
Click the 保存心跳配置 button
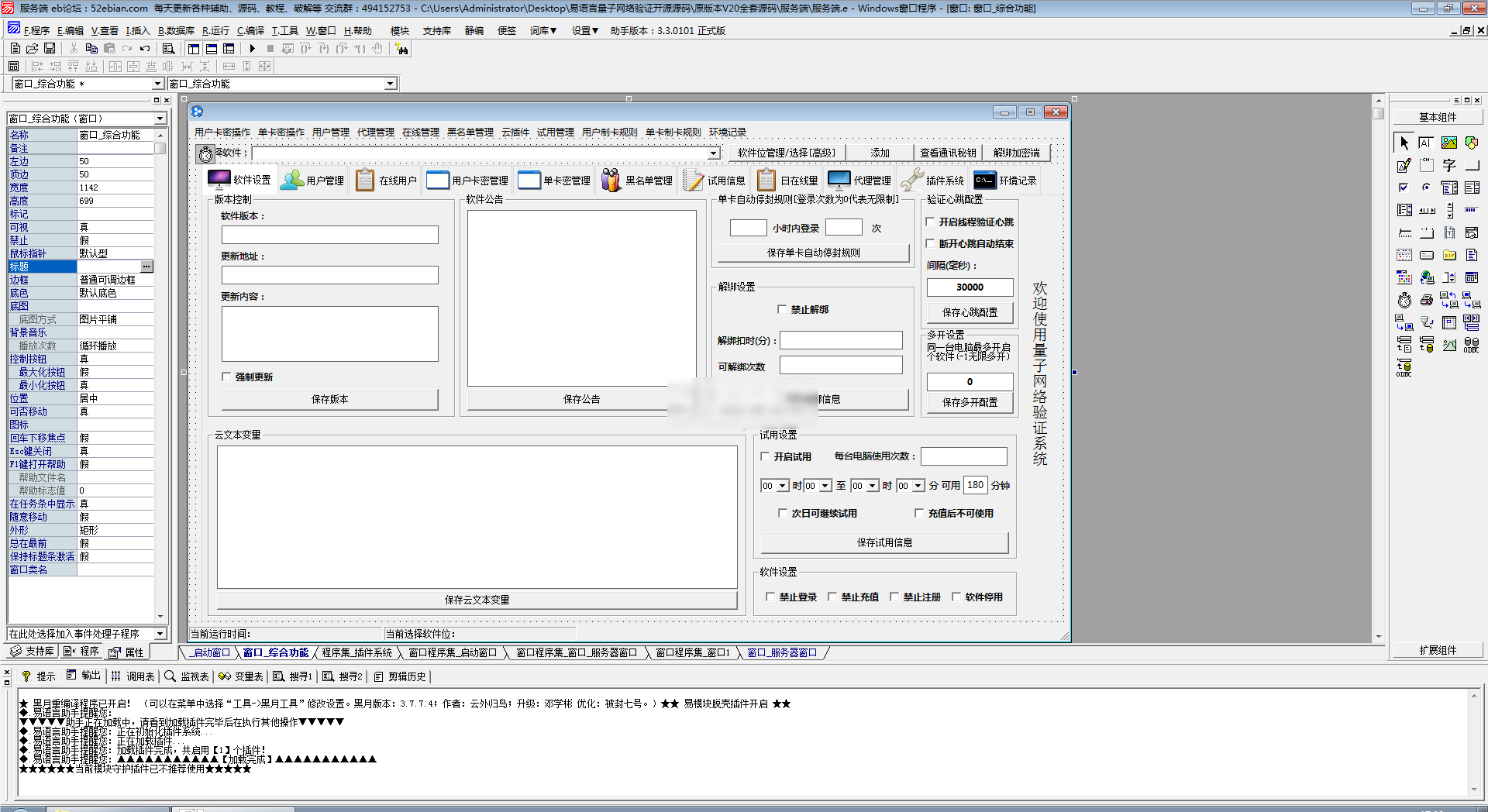click(970, 312)
